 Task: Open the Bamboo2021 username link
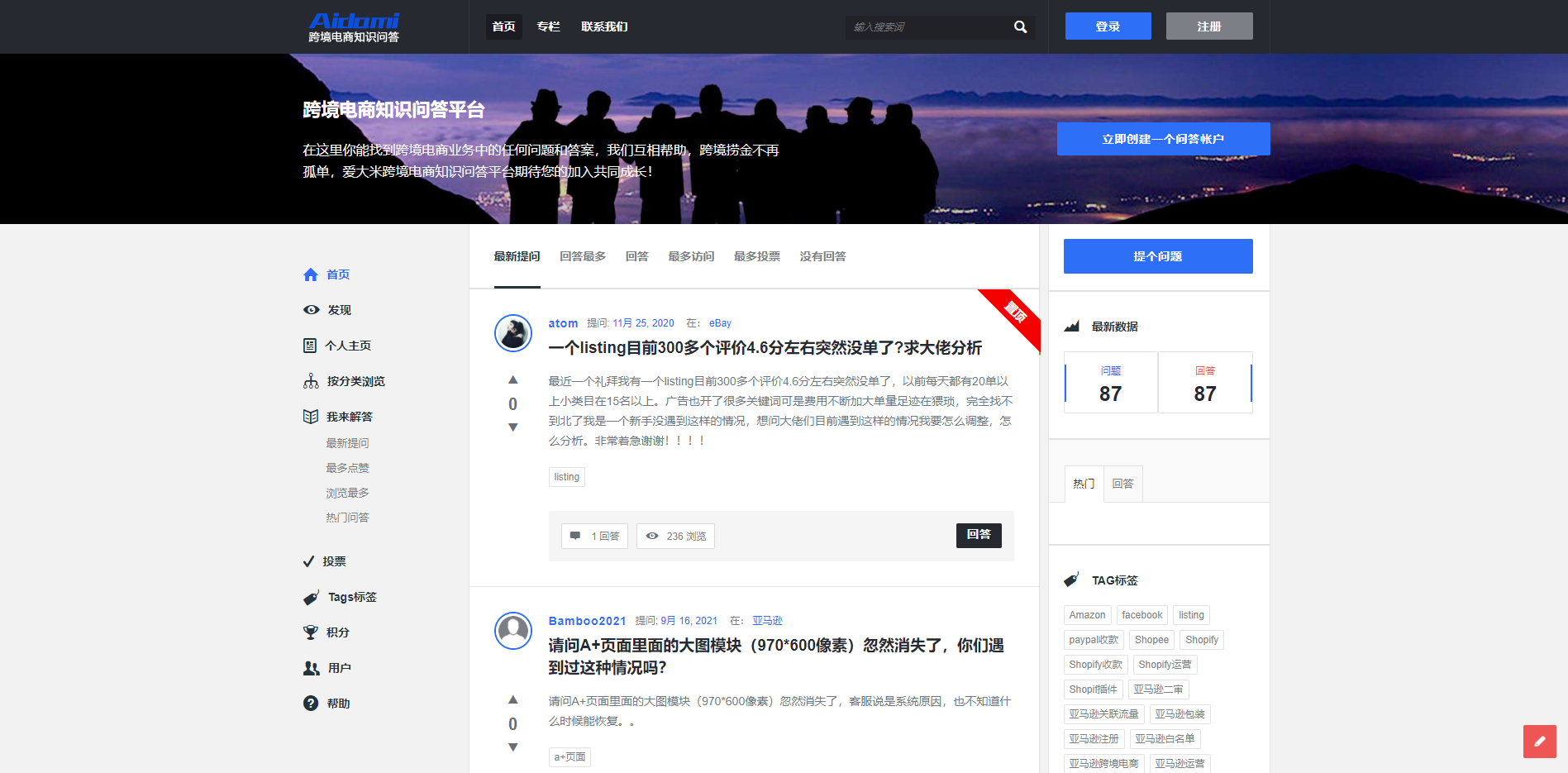click(588, 621)
